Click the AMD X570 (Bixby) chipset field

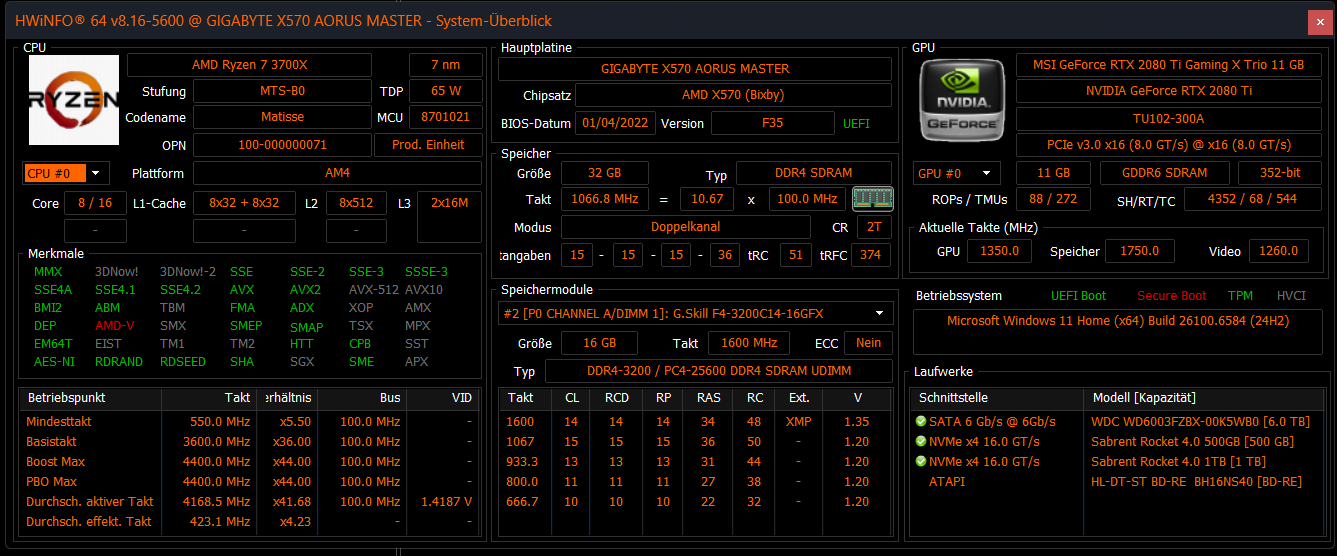point(733,95)
